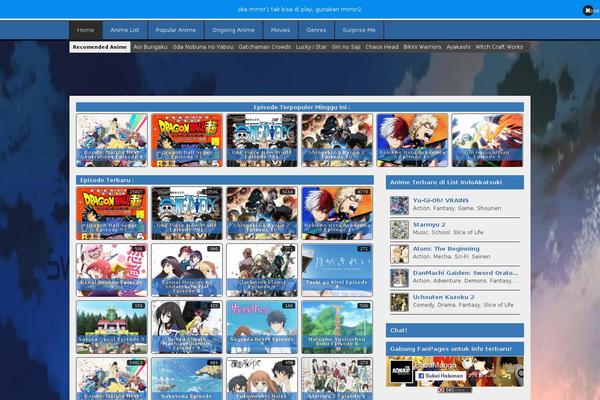This screenshot has height=400, width=600.
Task: Click the DanMachi Gaiden cover icon
Action: 399,278
